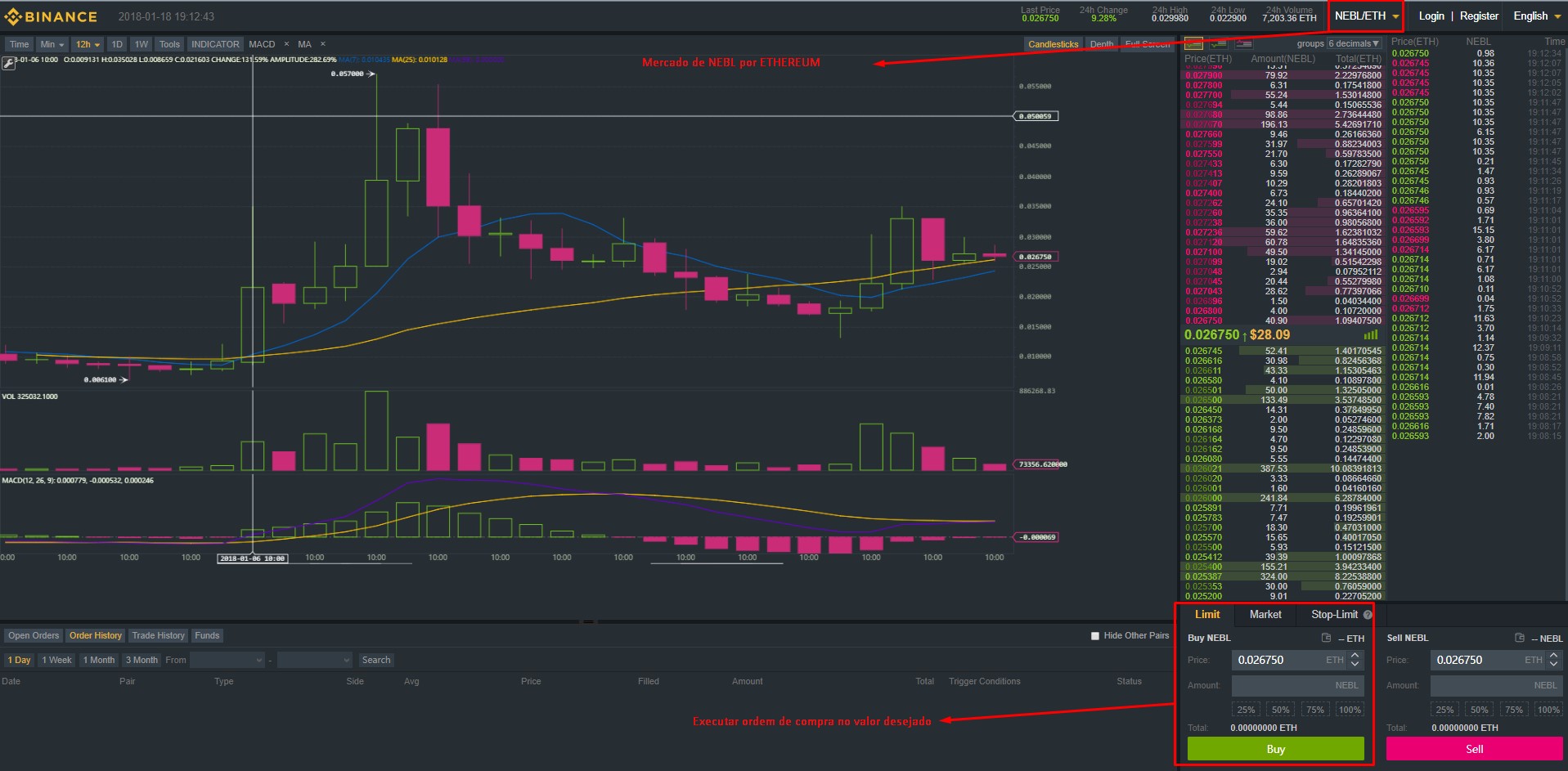The image size is (1568, 771).
Task: Remove the MACD indicator
Action: (286, 44)
